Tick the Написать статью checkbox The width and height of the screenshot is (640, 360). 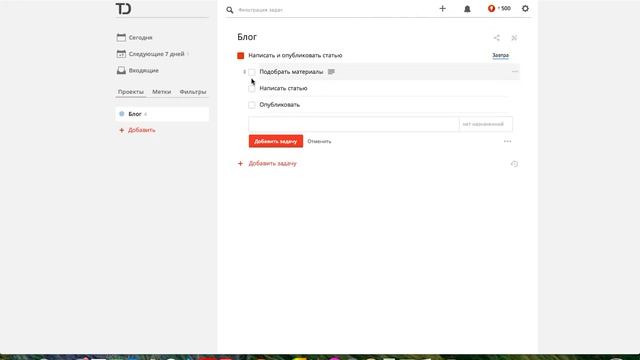pyautogui.click(x=251, y=89)
